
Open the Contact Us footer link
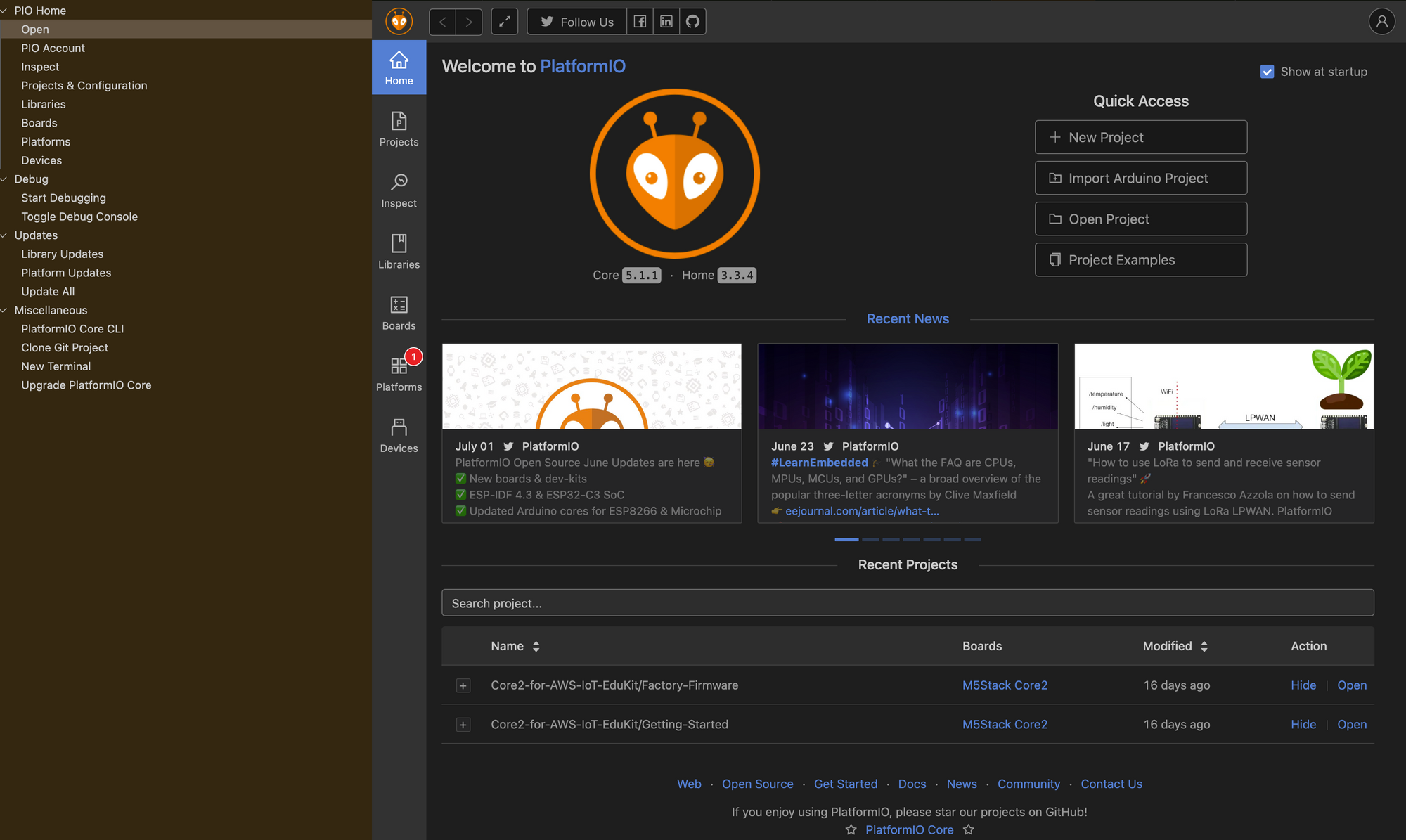(1111, 784)
